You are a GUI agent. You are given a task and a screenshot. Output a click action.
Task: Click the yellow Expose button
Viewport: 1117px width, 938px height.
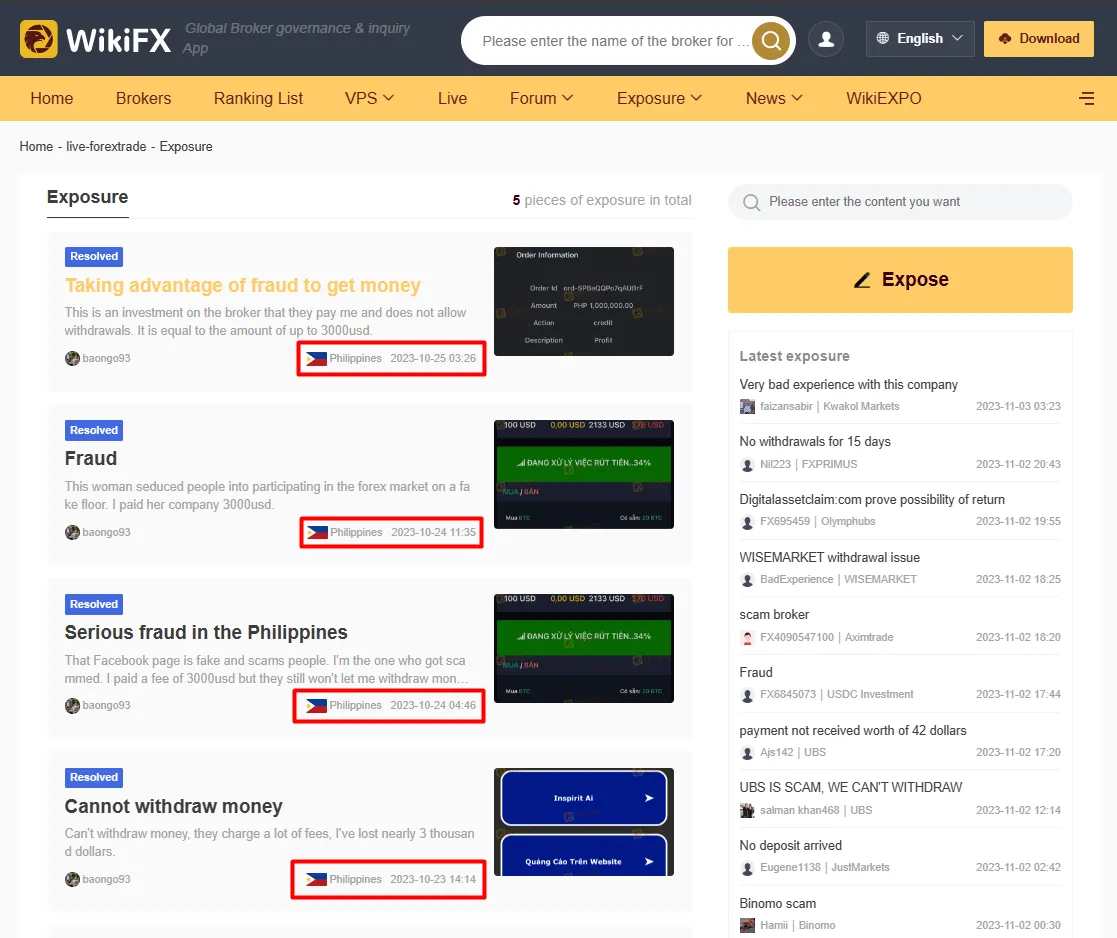tap(900, 280)
